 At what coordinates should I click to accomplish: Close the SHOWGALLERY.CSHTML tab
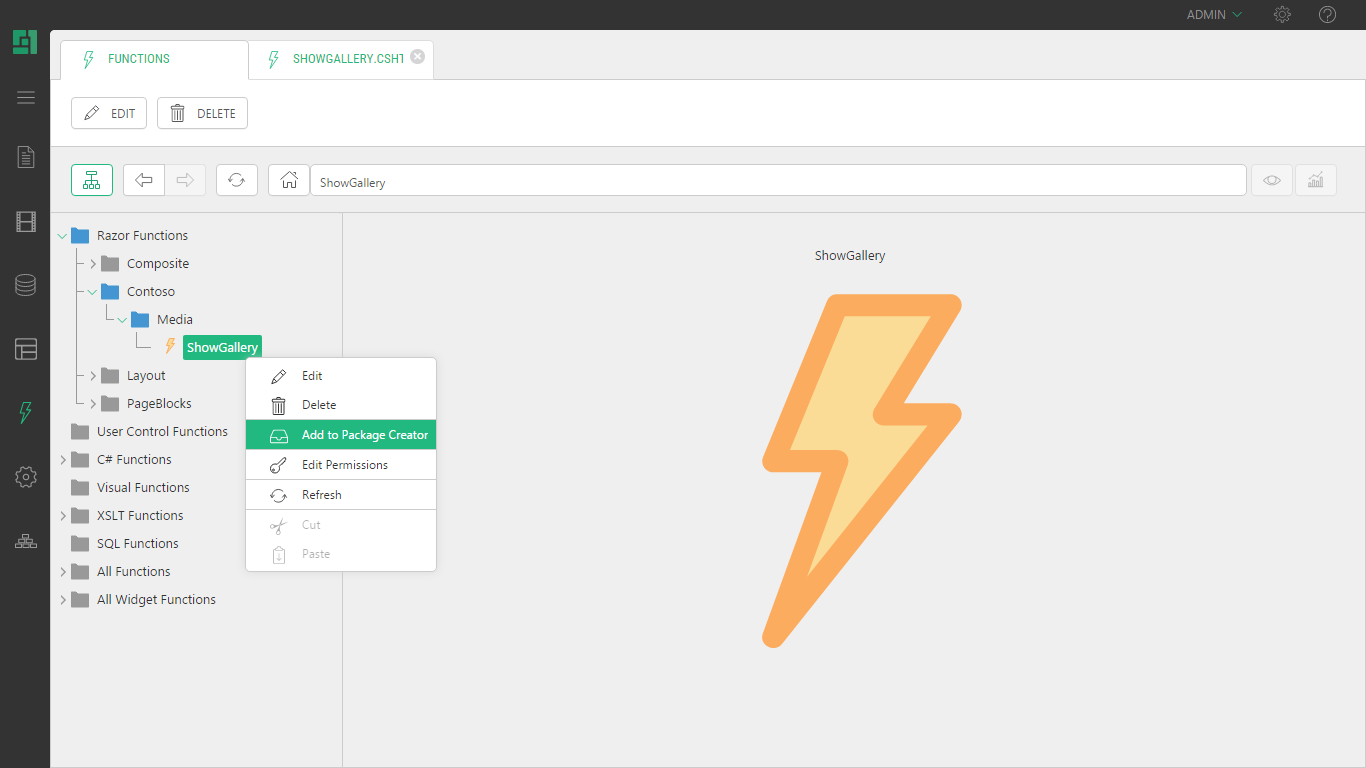point(418,57)
